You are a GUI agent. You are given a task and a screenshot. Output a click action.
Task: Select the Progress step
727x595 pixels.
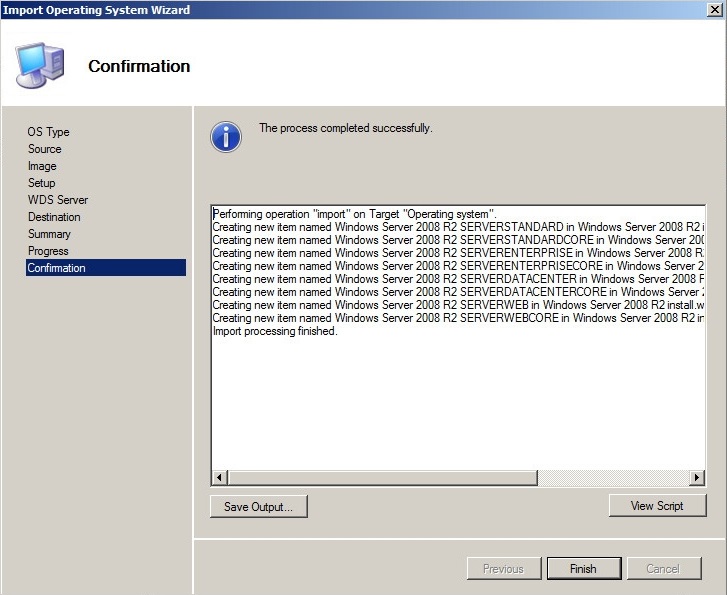pyautogui.click(x=49, y=251)
